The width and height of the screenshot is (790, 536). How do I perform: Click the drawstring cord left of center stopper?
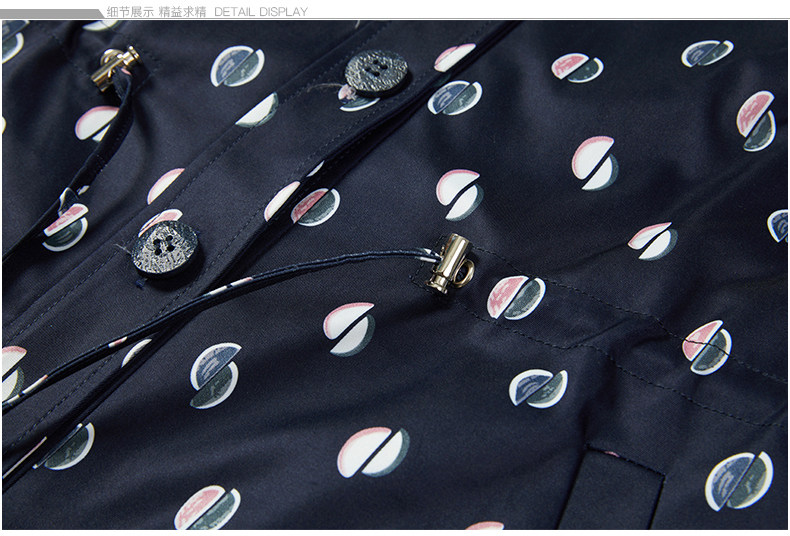point(300,267)
